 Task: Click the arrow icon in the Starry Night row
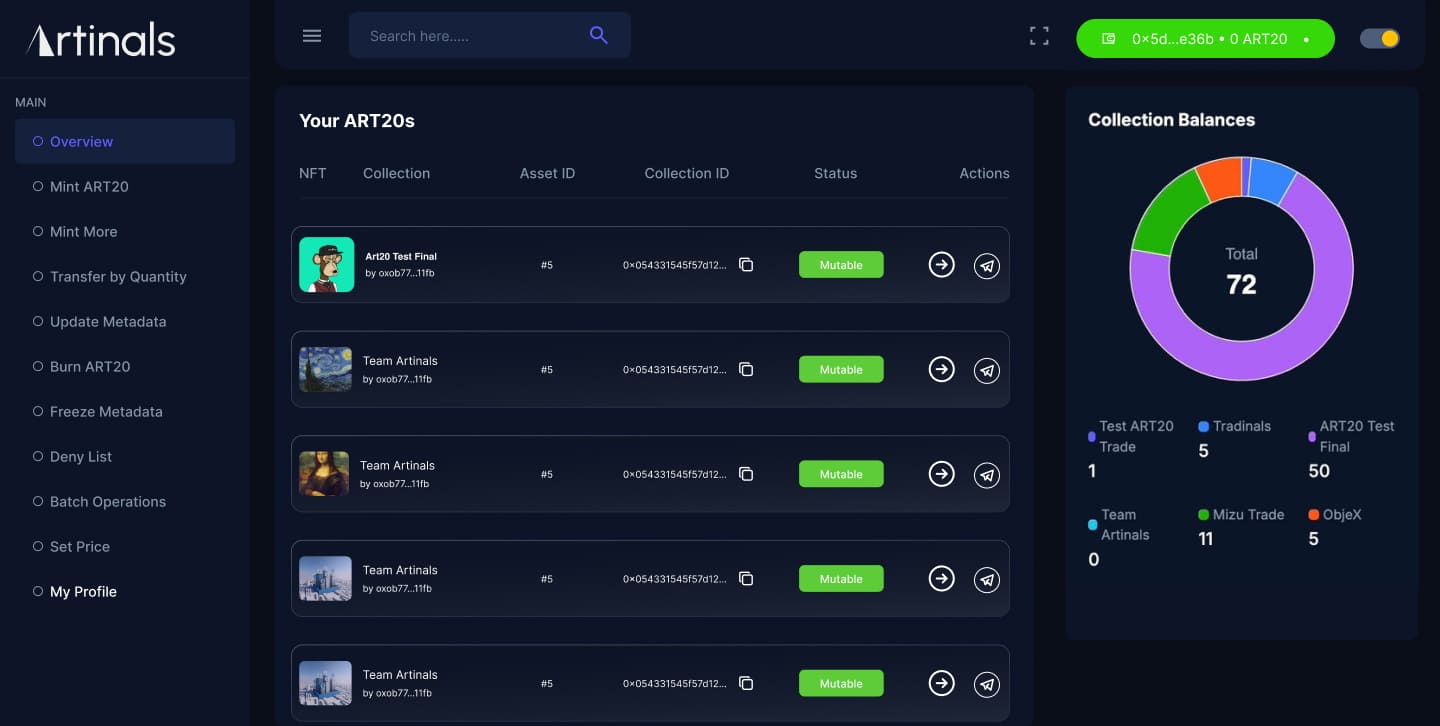[x=941, y=369]
